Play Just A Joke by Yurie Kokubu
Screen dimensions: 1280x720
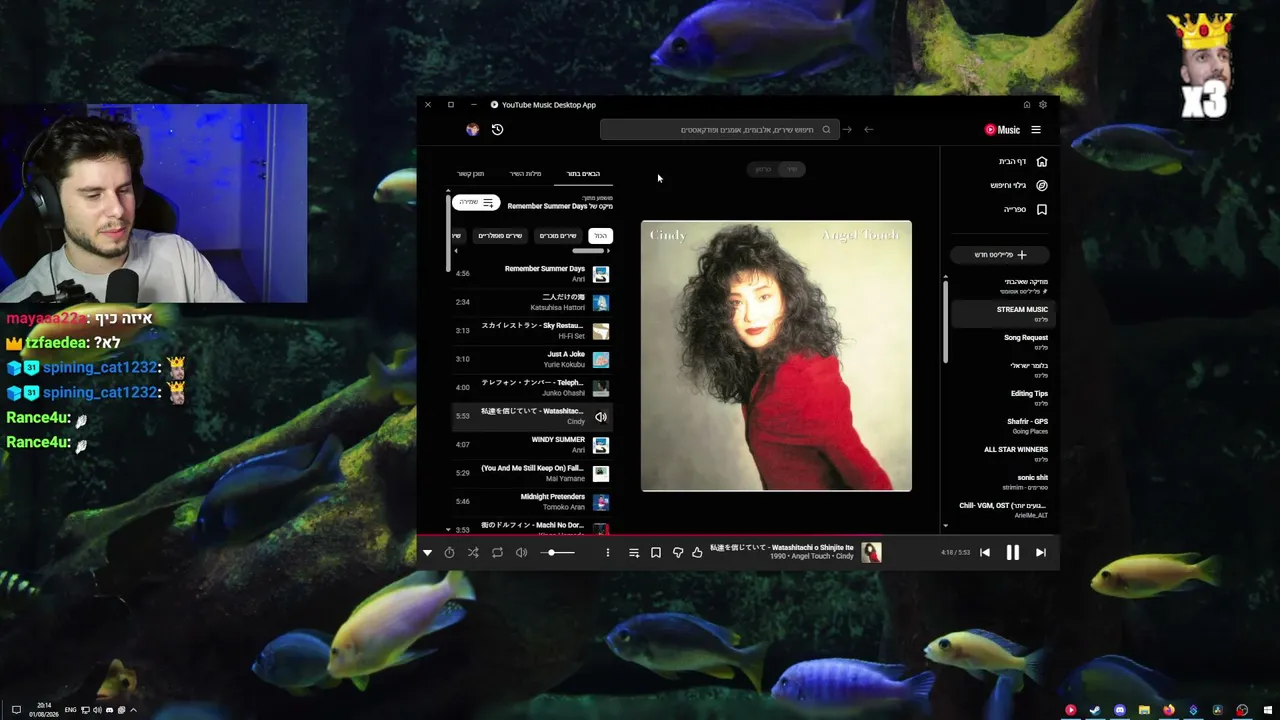[531, 359]
